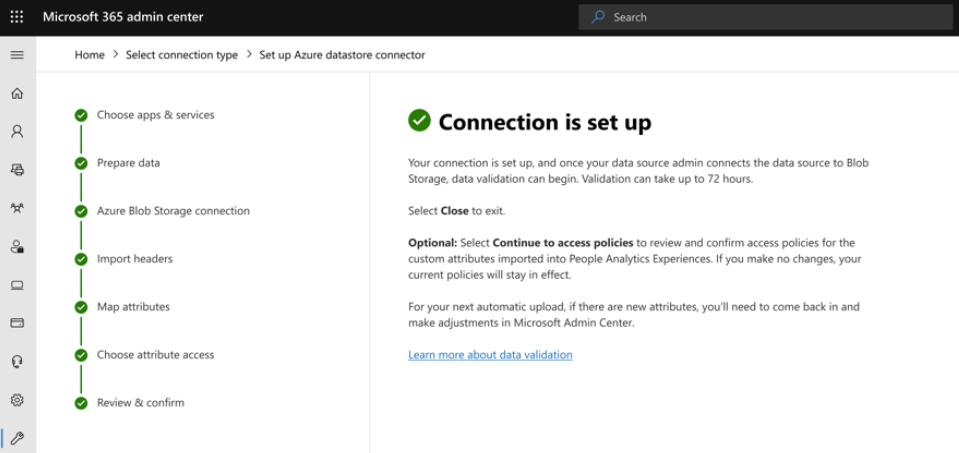
Task: Click the bold 'Optional:' text
Action: tap(432, 243)
